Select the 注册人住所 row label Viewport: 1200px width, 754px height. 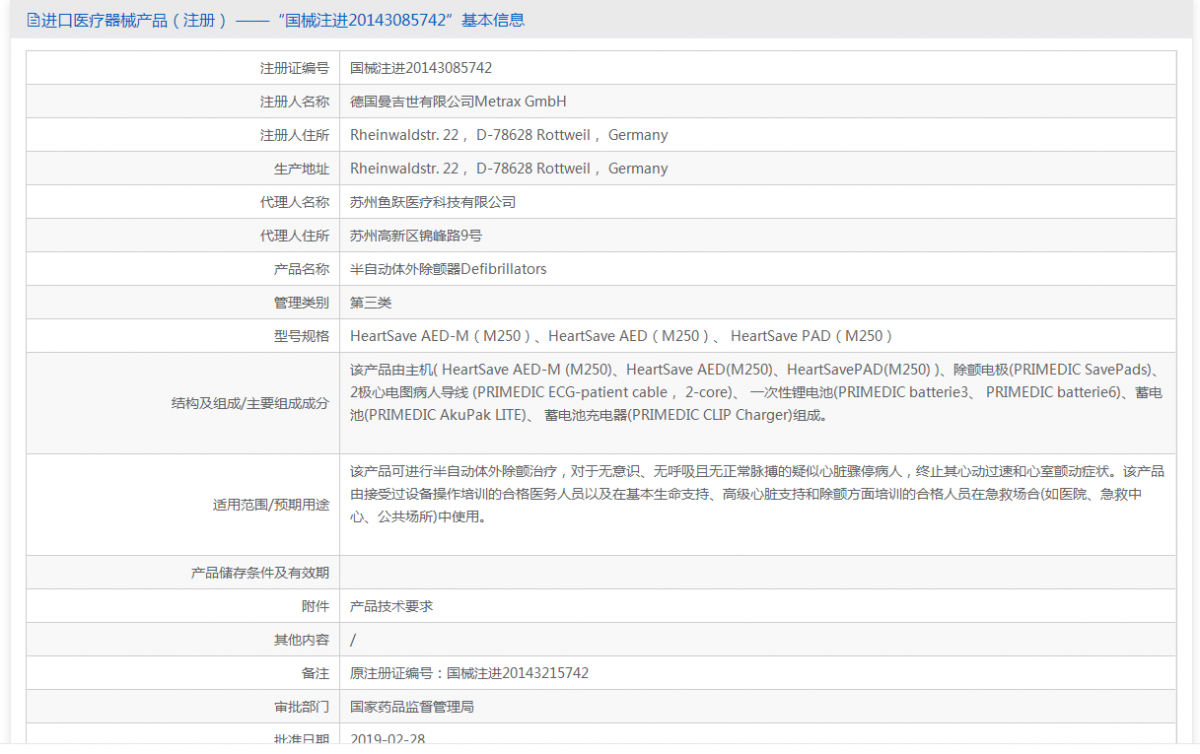tap(294, 135)
